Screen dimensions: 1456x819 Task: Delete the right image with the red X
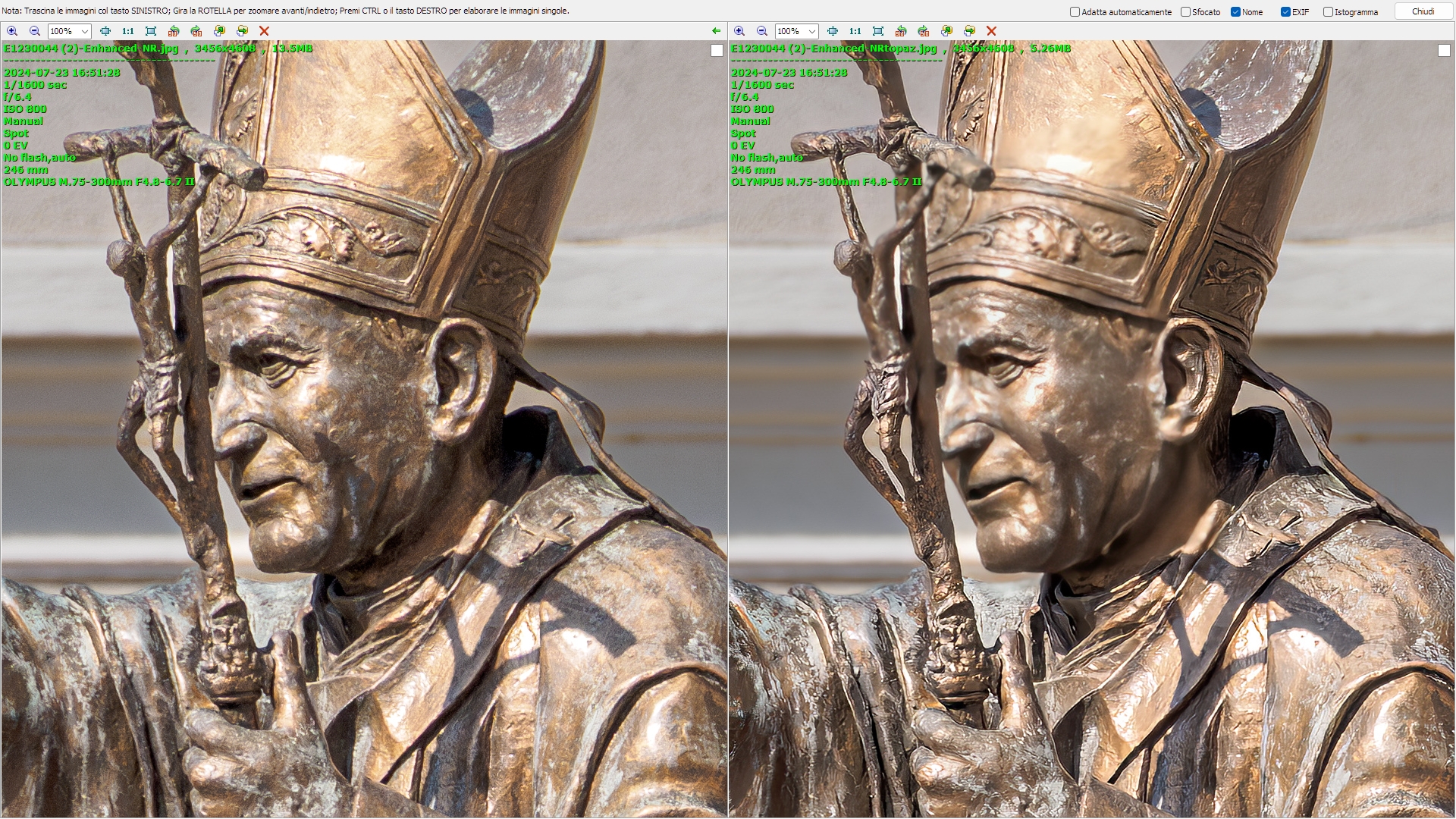(991, 31)
